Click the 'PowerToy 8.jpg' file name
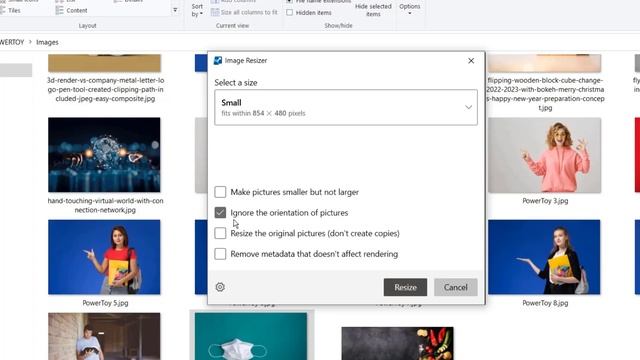 [545, 303]
